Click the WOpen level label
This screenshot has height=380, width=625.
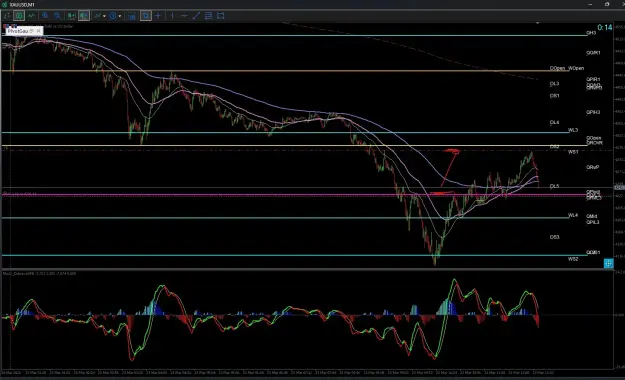coord(576,68)
